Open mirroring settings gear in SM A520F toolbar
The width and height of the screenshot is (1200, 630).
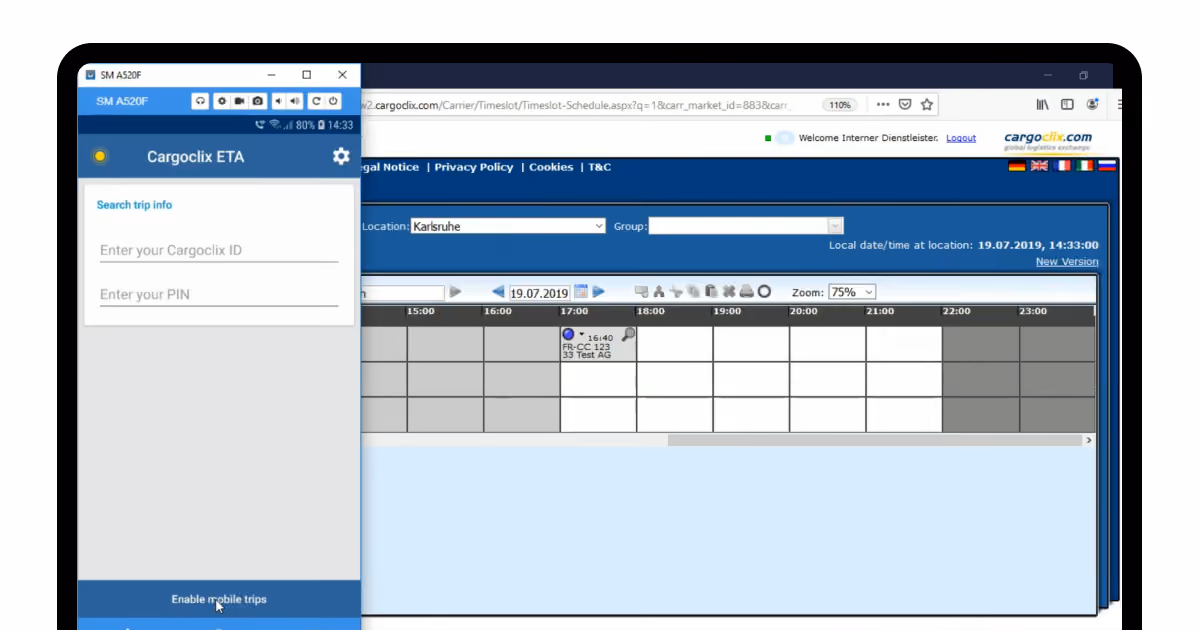tap(222, 101)
